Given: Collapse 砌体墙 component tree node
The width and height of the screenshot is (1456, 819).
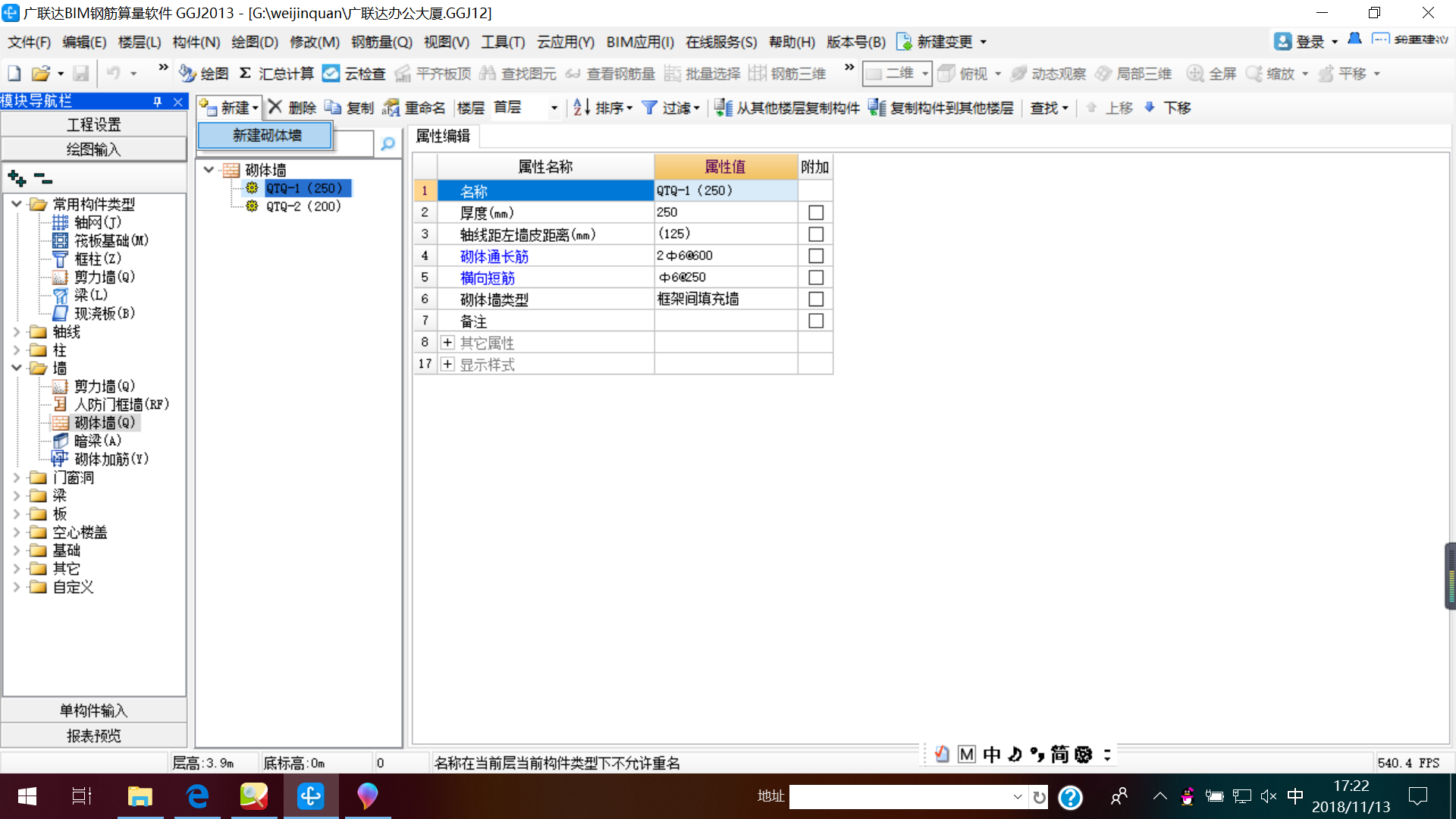Looking at the screenshot, I should click(x=209, y=170).
